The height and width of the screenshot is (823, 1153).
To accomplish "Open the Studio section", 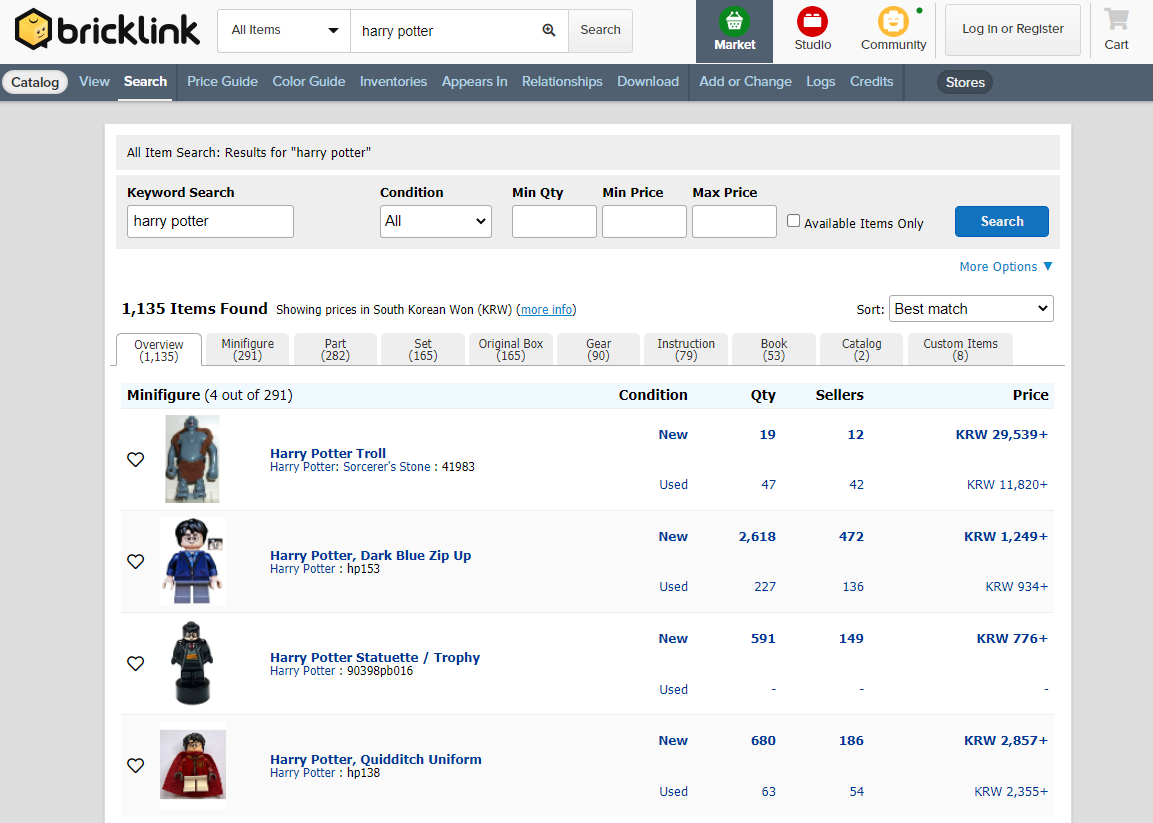I will coord(813,31).
